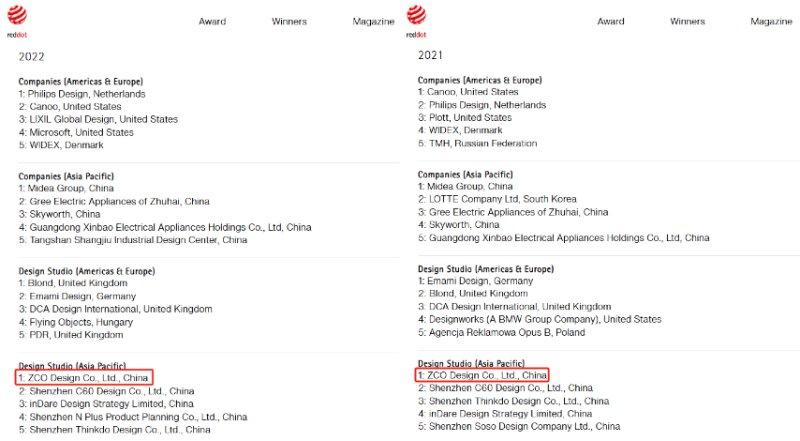Image resolution: width=800 pixels, height=441 pixels.
Task: Select ZCO Design Co., Ltd. in the 2022 list
Action: point(84,378)
